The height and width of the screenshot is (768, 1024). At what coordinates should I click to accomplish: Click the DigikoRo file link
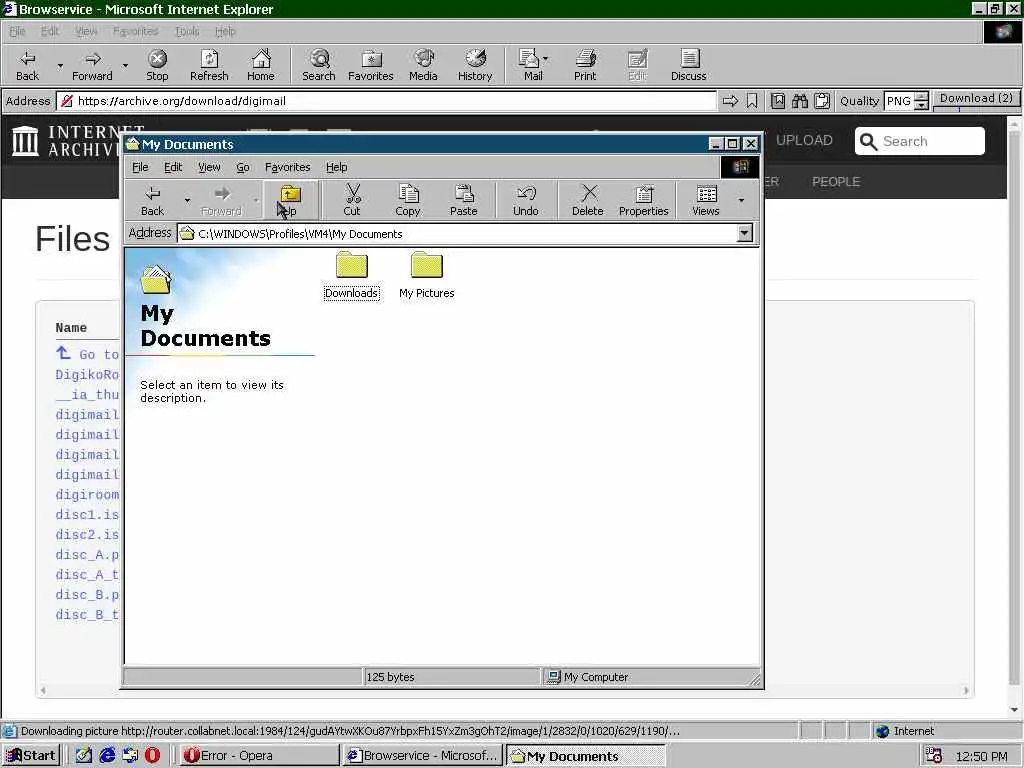pyautogui.click(x=88, y=375)
